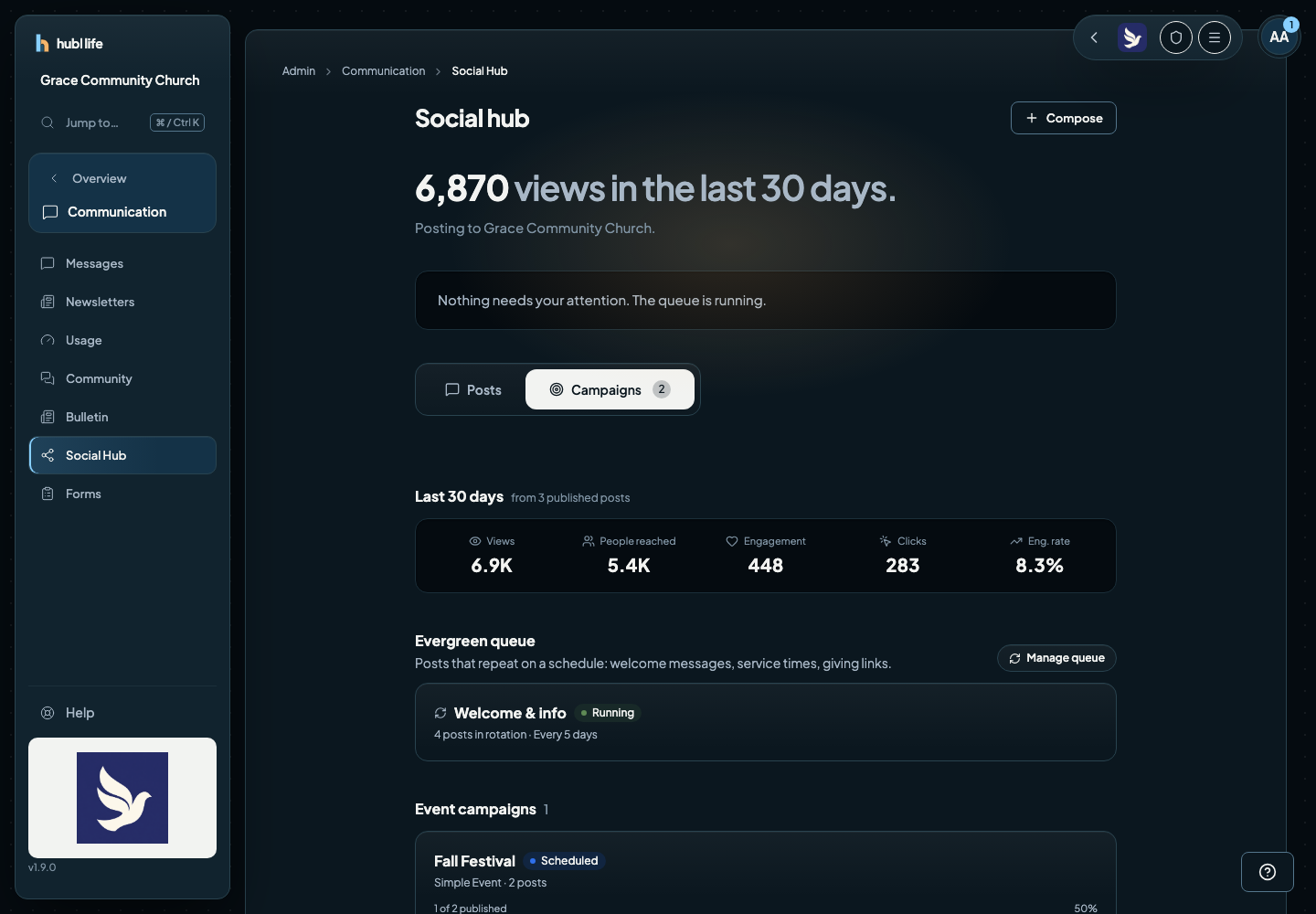The width and height of the screenshot is (1316, 914).
Task: Click the Eng. rate trend icon
Action: click(x=1016, y=541)
